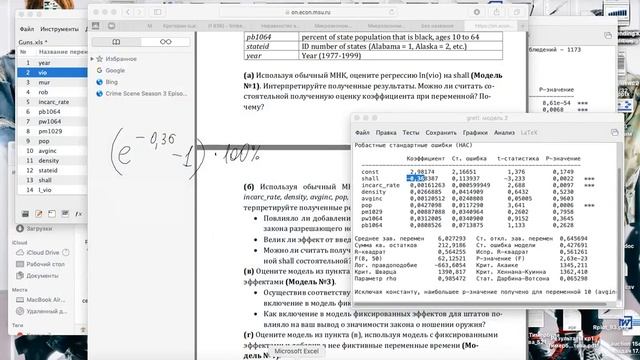Open gretl session icon view
640x360 pixels.
[65, 213]
